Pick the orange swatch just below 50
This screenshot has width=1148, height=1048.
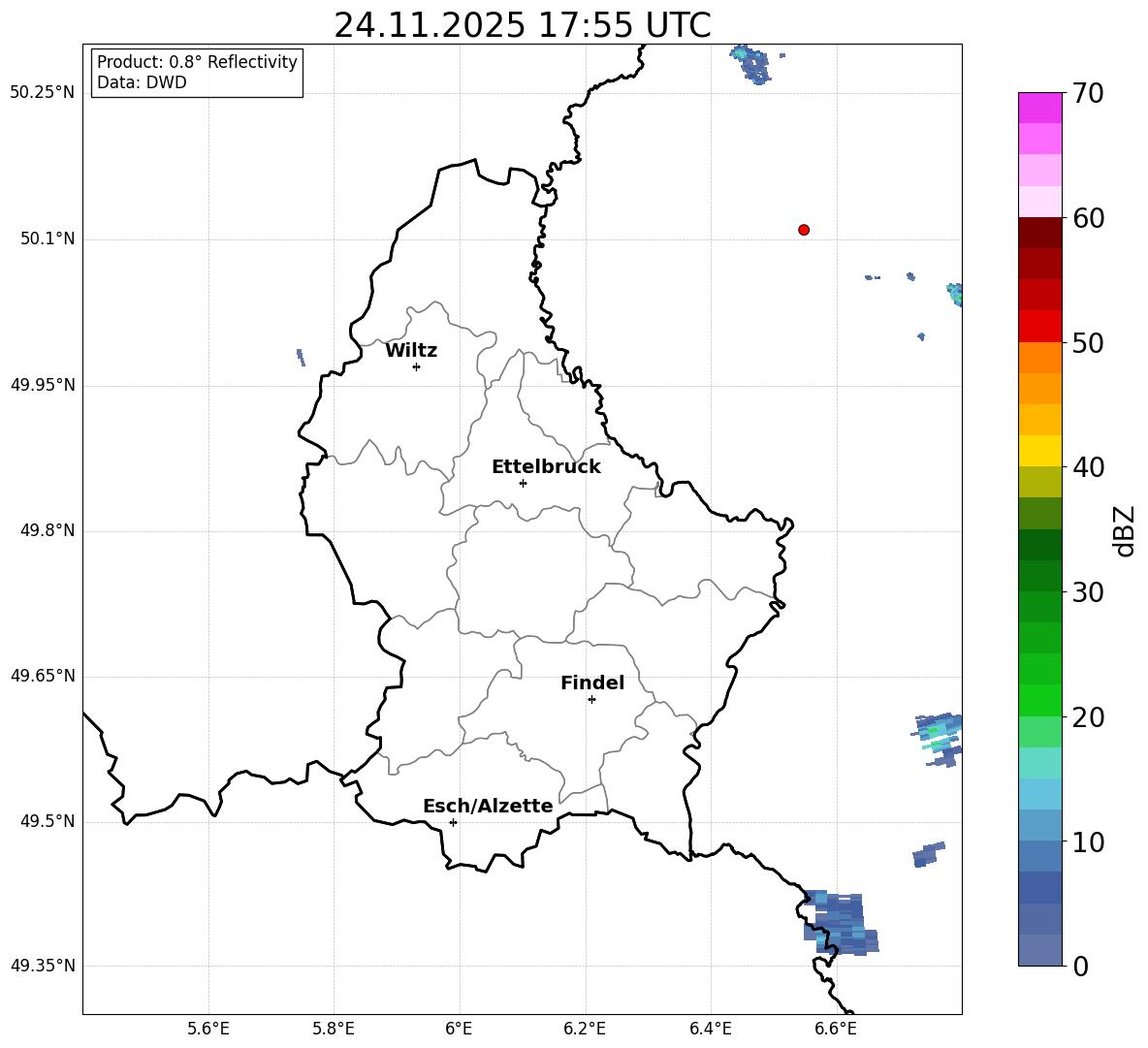point(1039,357)
